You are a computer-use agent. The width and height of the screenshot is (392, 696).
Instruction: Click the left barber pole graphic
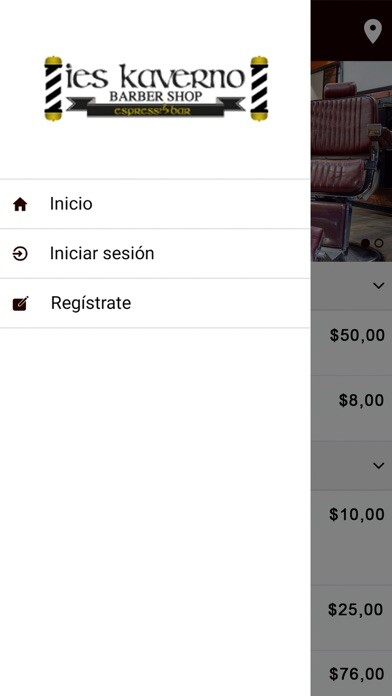point(53,88)
